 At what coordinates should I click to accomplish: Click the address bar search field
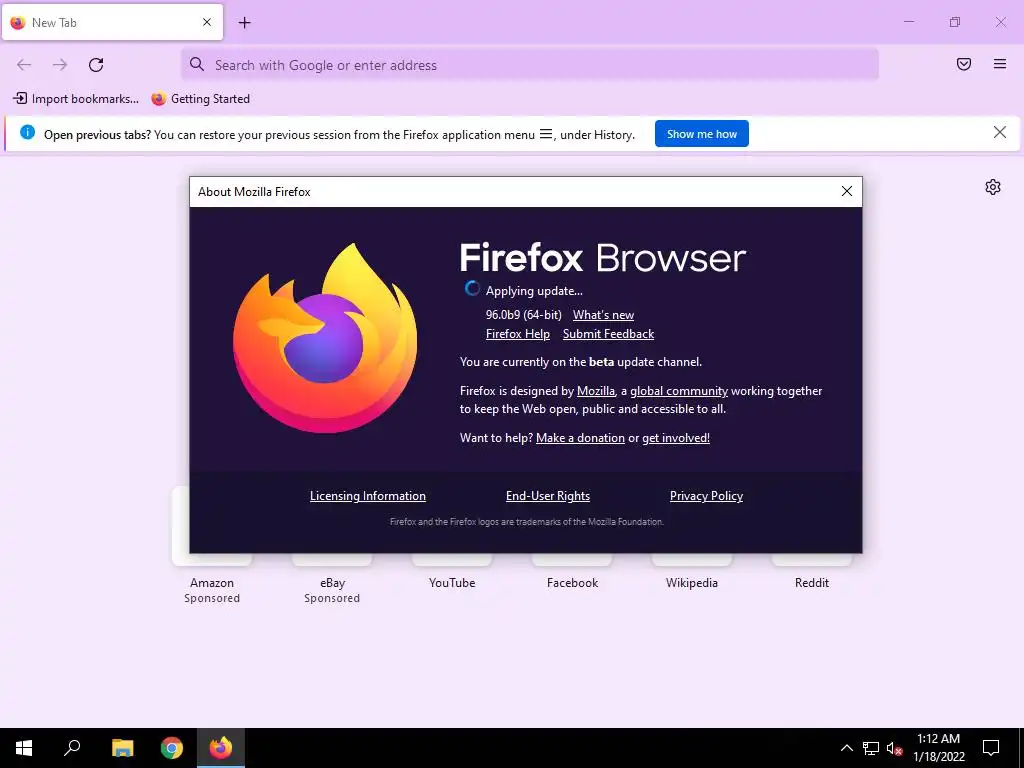tap(530, 65)
